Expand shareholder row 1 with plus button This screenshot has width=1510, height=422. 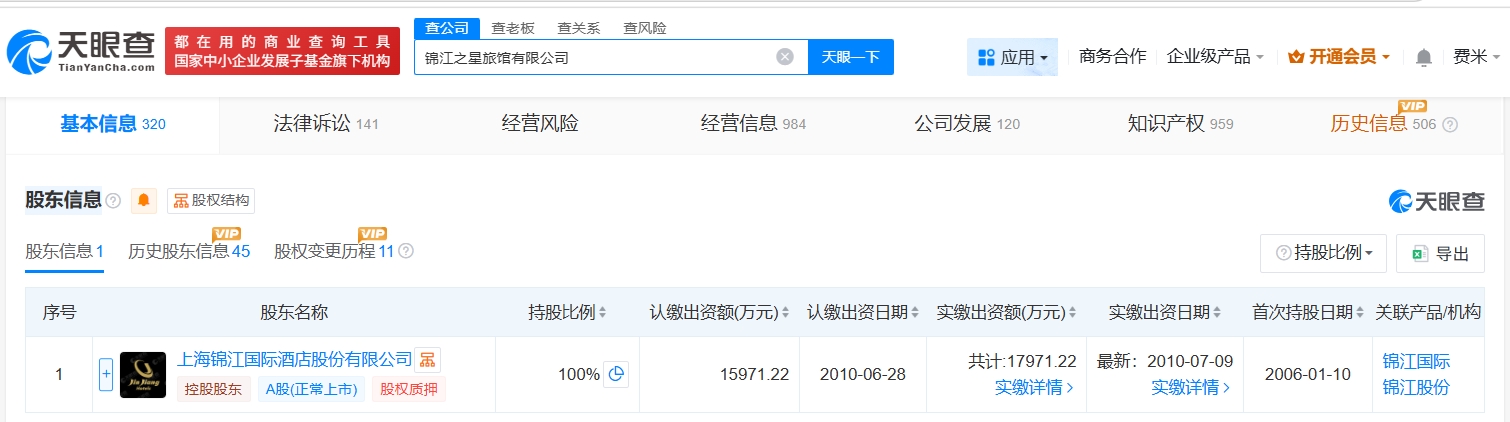tap(106, 375)
